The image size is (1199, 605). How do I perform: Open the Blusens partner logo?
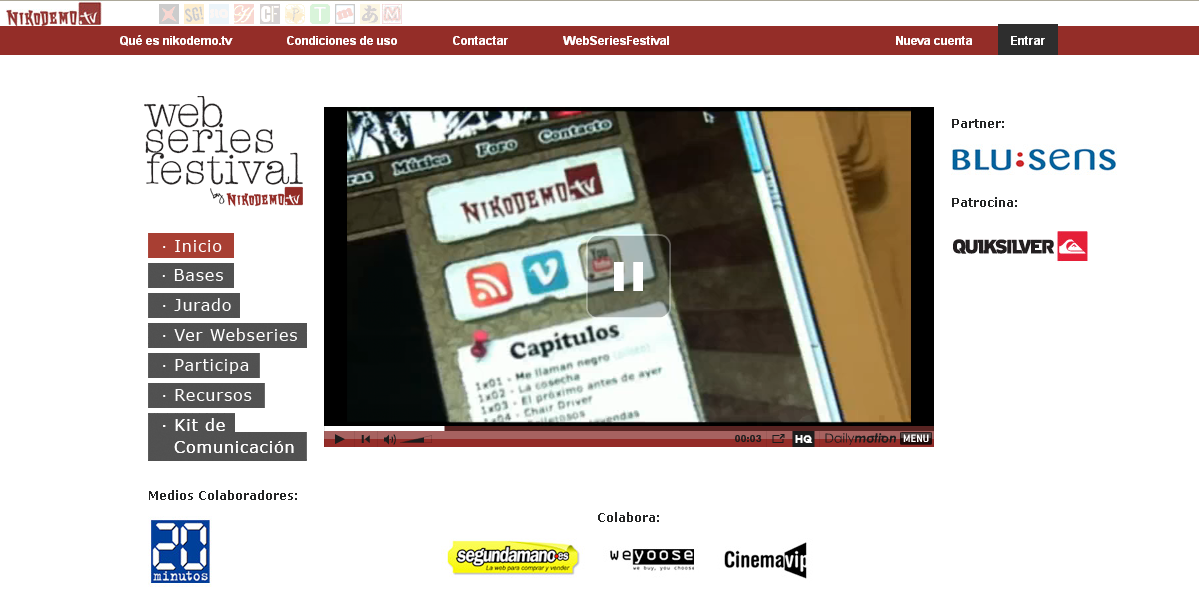pyautogui.click(x=1033, y=159)
